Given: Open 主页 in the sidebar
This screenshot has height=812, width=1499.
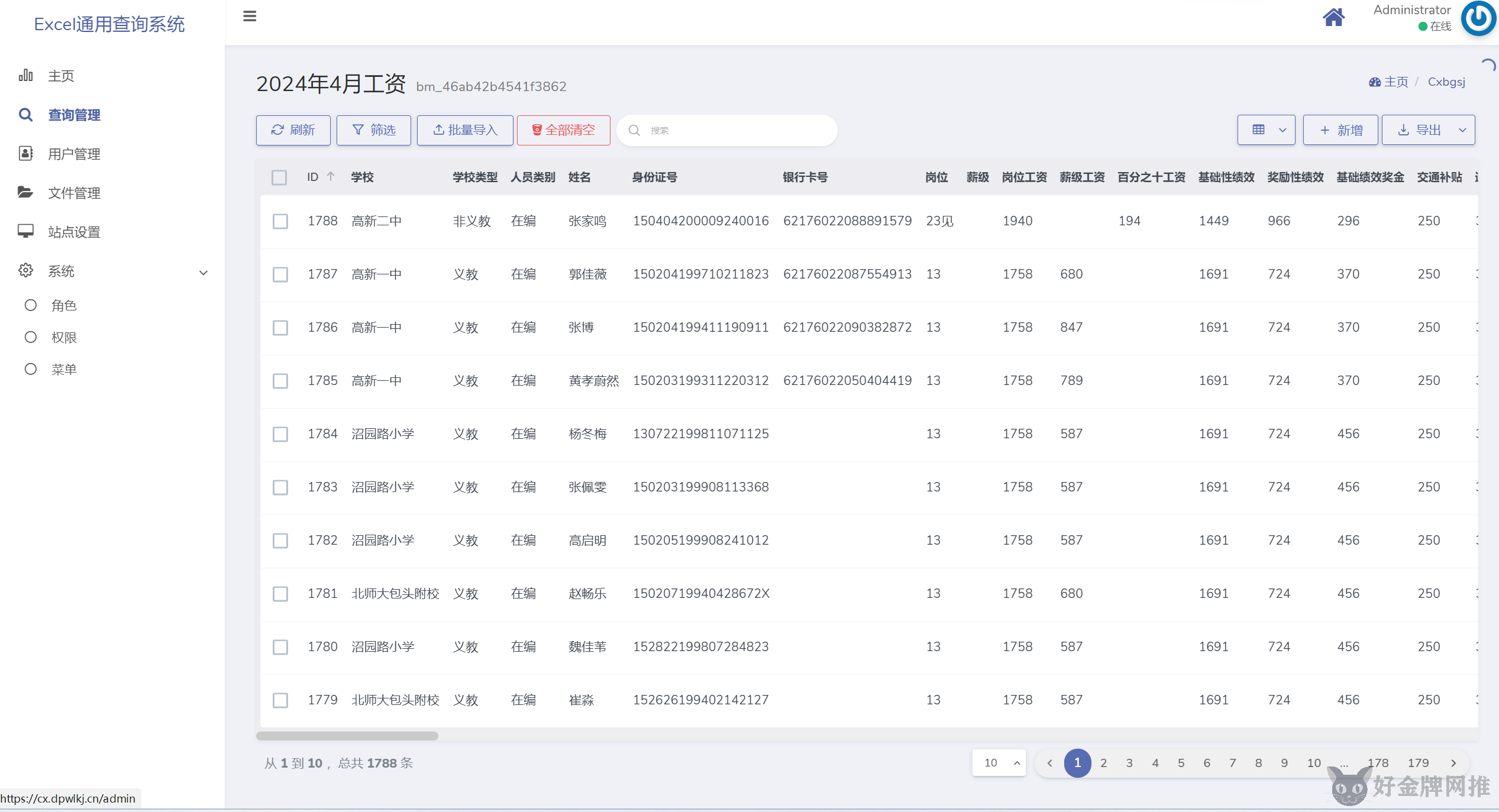Looking at the screenshot, I should (61, 76).
